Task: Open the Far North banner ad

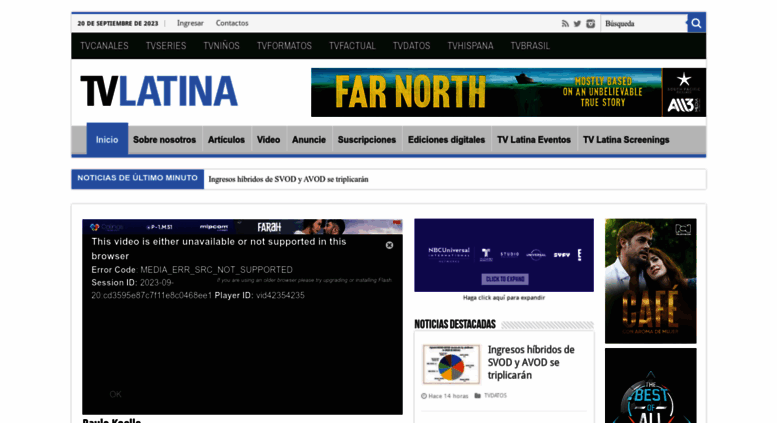Action: point(508,93)
